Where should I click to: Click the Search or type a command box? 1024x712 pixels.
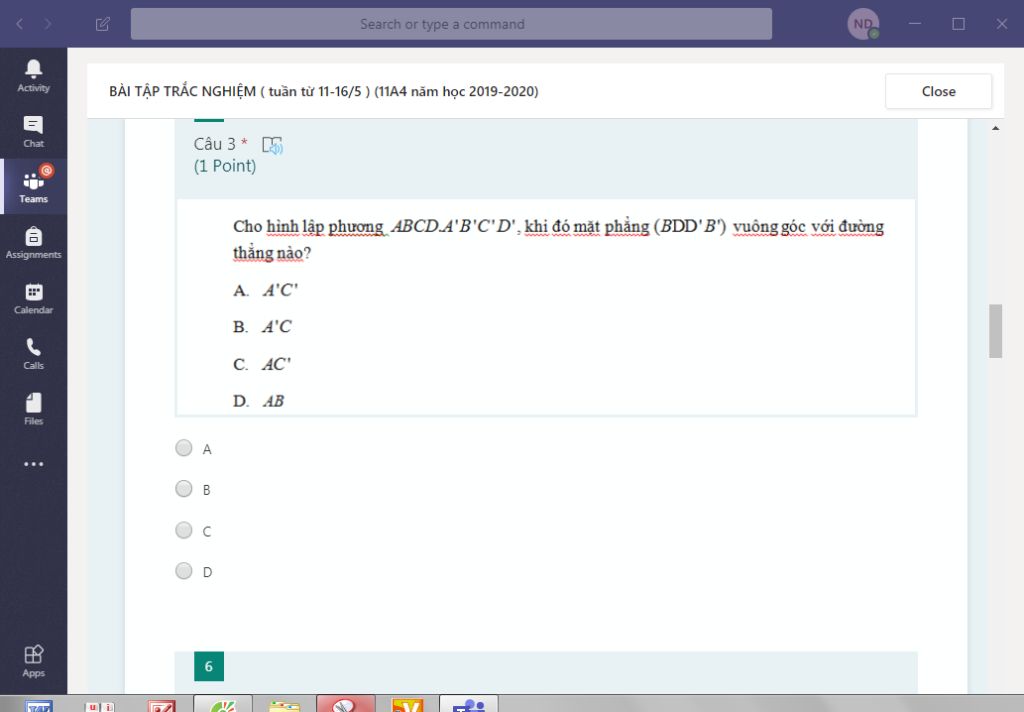click(x=451, y=24)
